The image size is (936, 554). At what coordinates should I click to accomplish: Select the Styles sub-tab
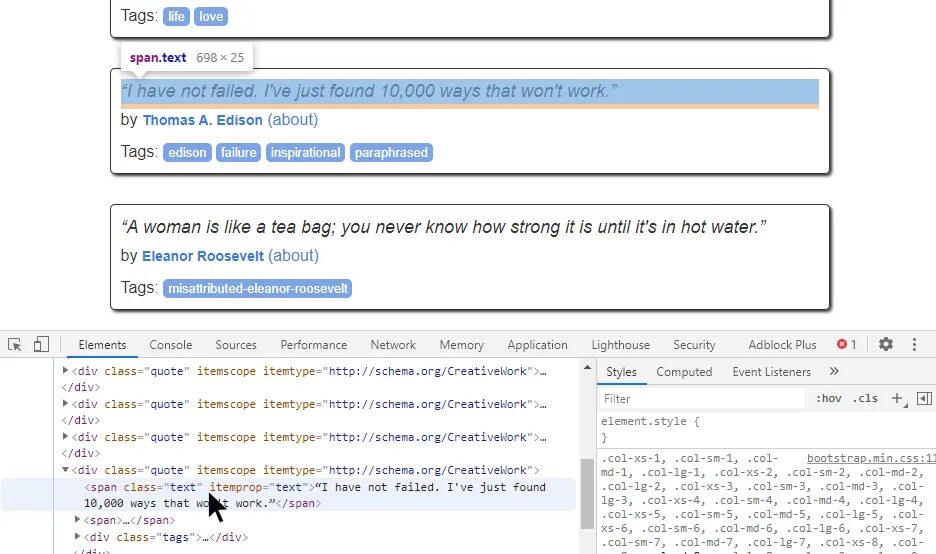[x=621, y=372]
